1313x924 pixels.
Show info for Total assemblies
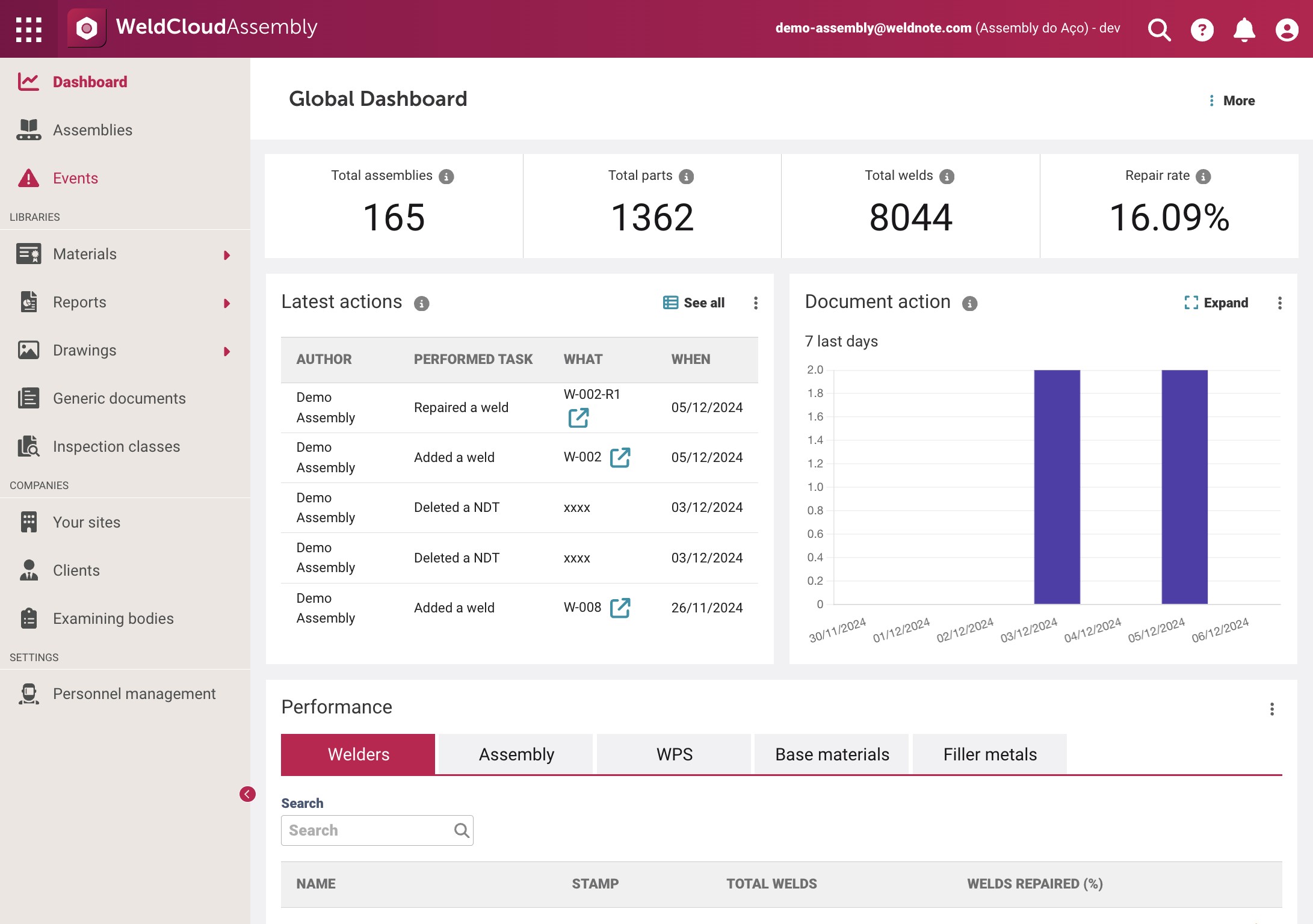446,176
